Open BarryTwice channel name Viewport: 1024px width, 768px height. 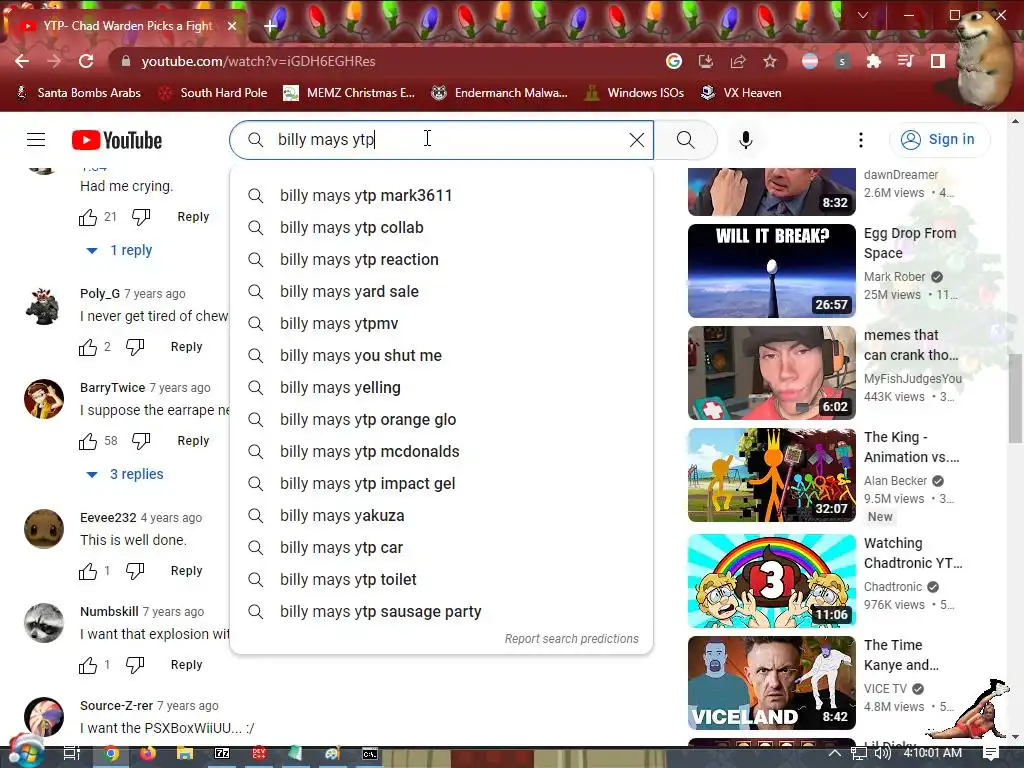coord(112,387)
